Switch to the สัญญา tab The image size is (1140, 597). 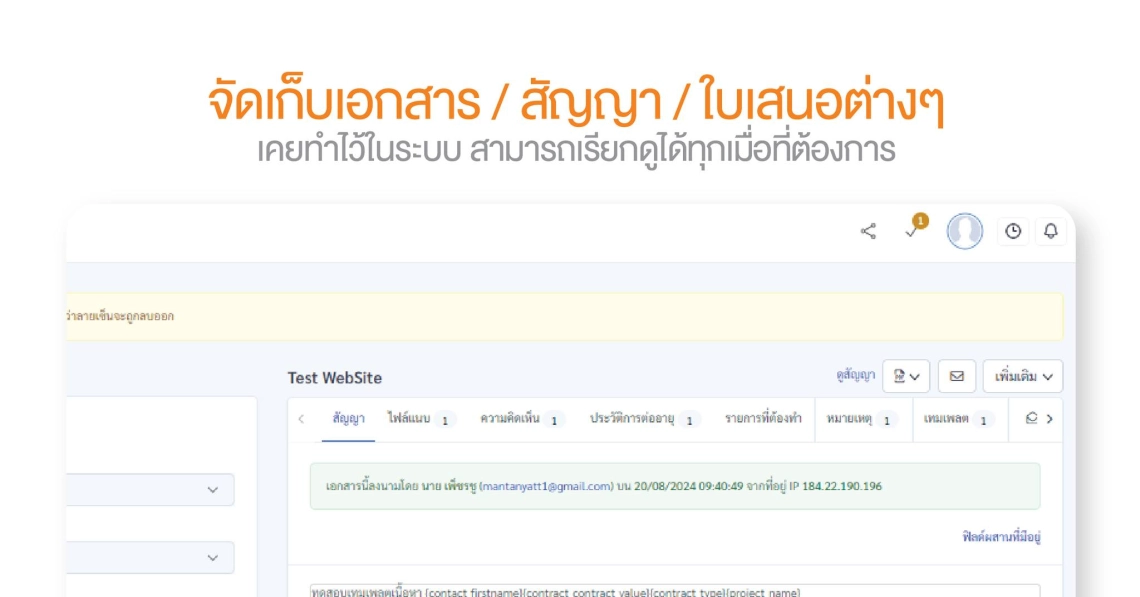coord(348,419)
